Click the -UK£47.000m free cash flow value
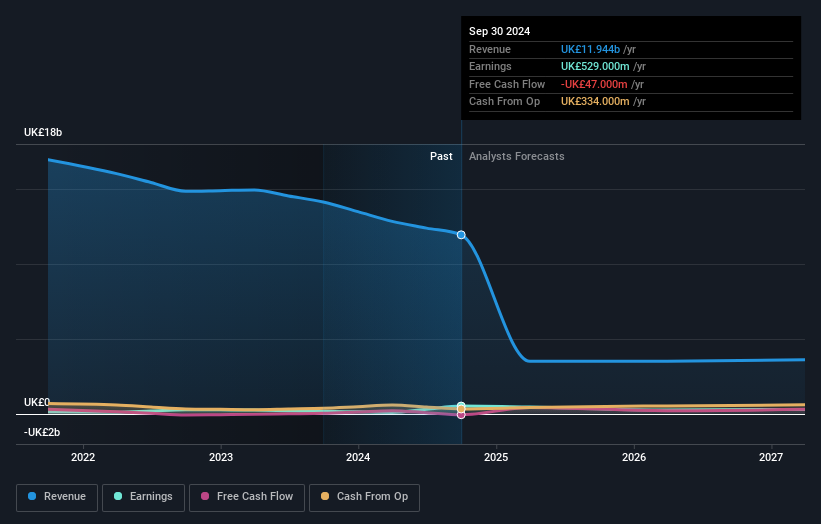This screenshot has width=821, height=524. (x=594, y=84)
